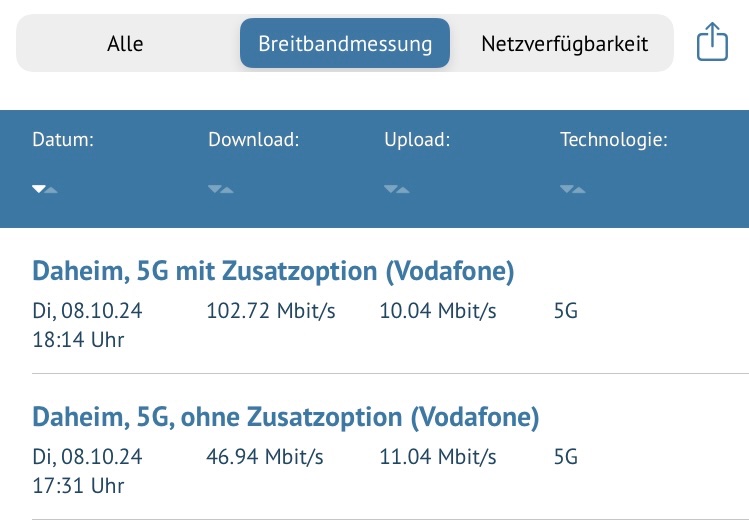
Task: Sort by Upload using its arrows
Action: [x=397, y=189]
